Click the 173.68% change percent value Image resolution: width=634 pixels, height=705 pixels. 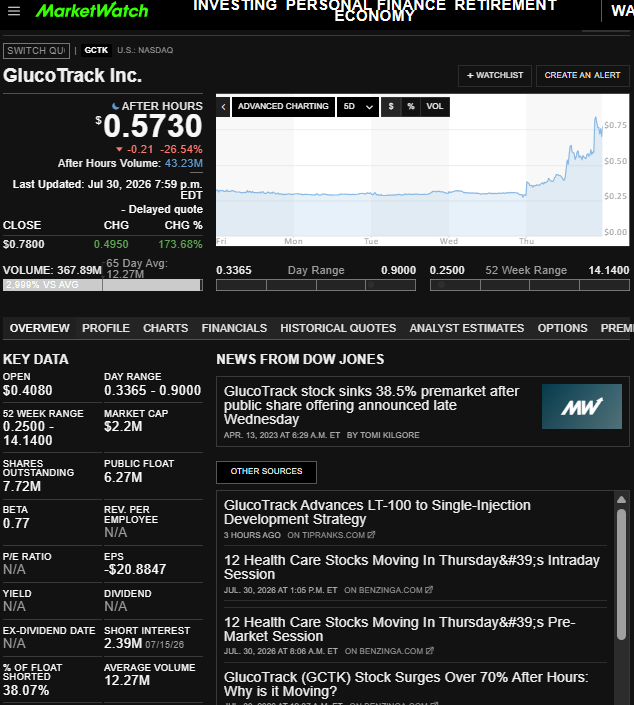(x=180, y=244)
